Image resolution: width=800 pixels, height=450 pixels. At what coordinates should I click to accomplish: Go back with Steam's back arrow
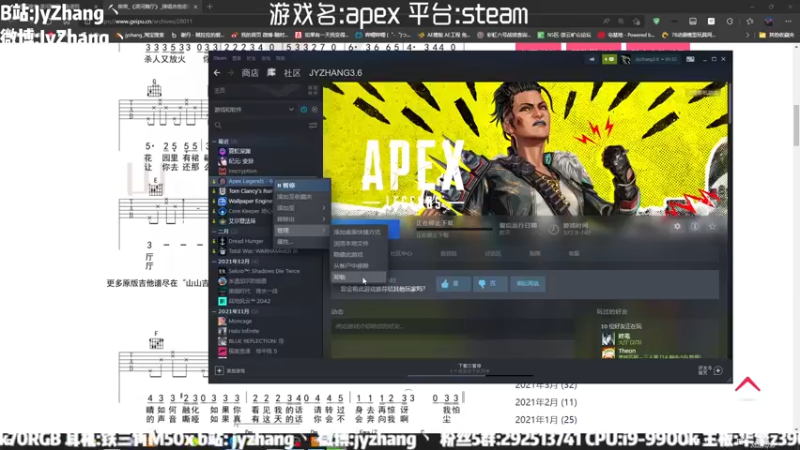click(x=217, y=73)
